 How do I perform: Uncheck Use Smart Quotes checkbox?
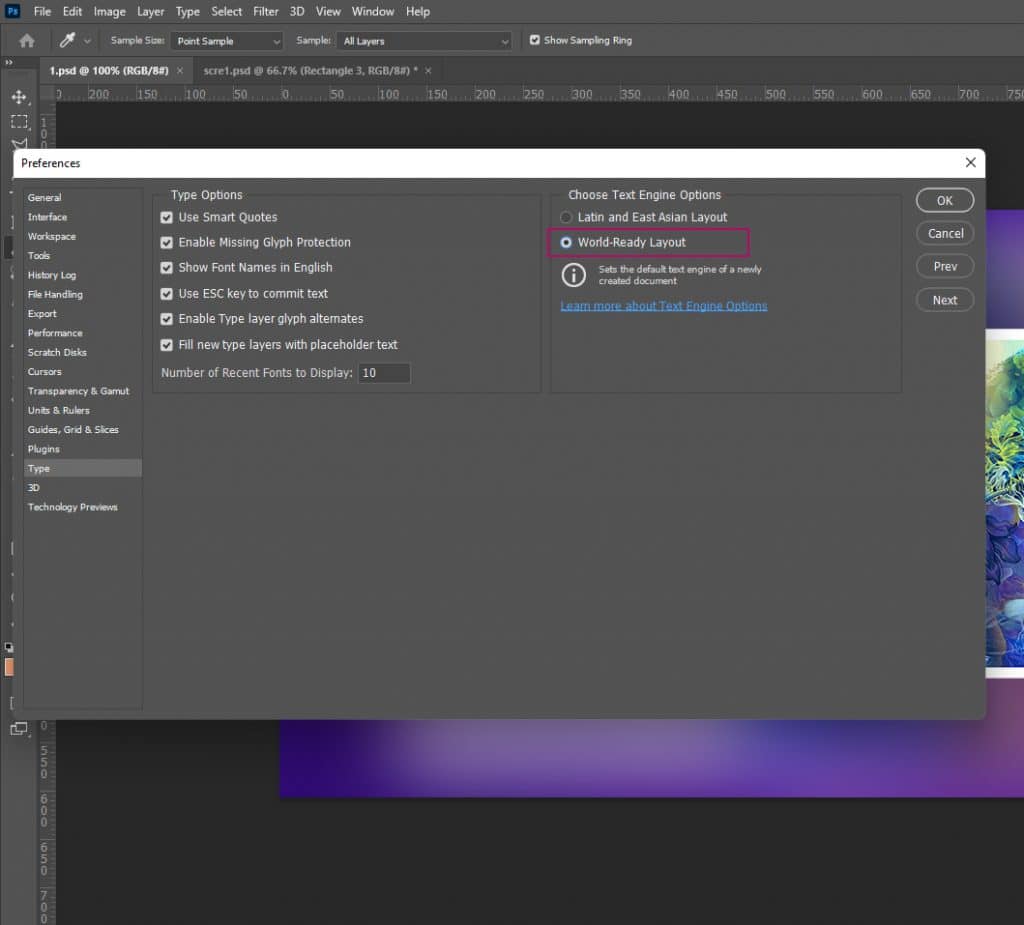coord(167,217)
